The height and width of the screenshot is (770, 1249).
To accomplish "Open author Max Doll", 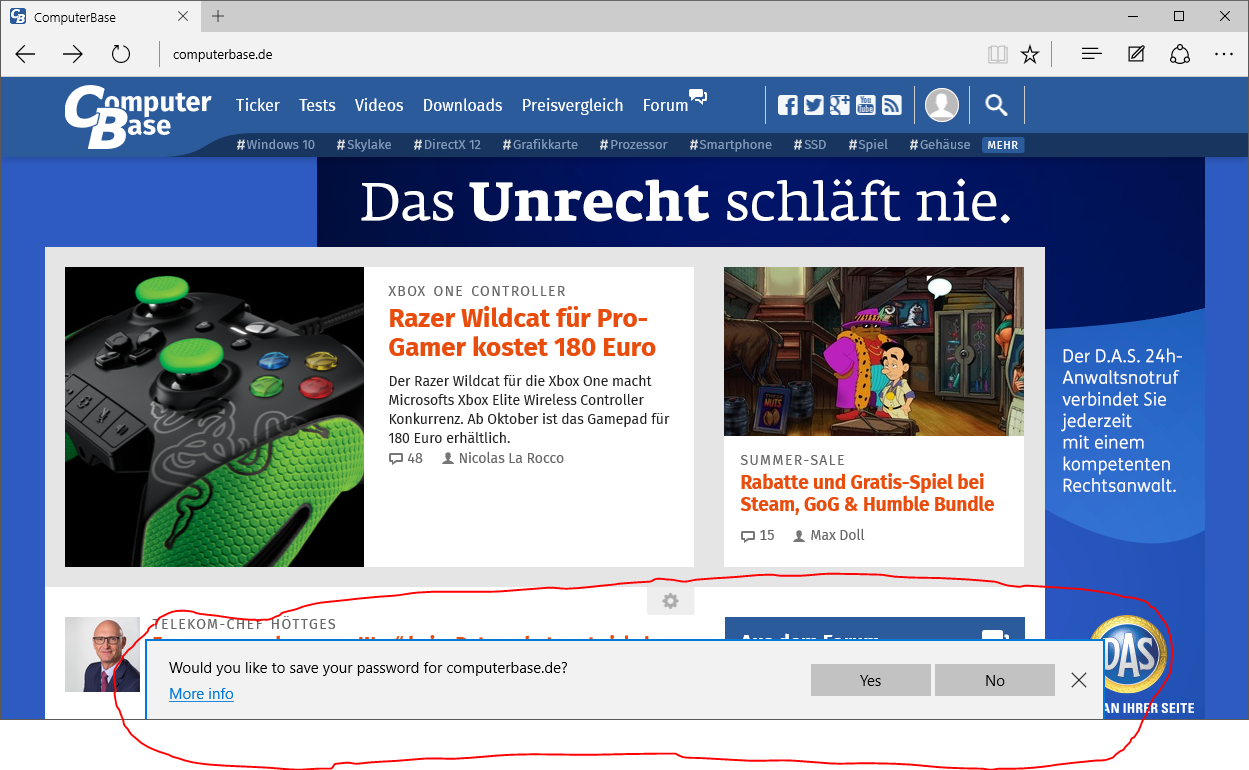I will pos(829,535).
